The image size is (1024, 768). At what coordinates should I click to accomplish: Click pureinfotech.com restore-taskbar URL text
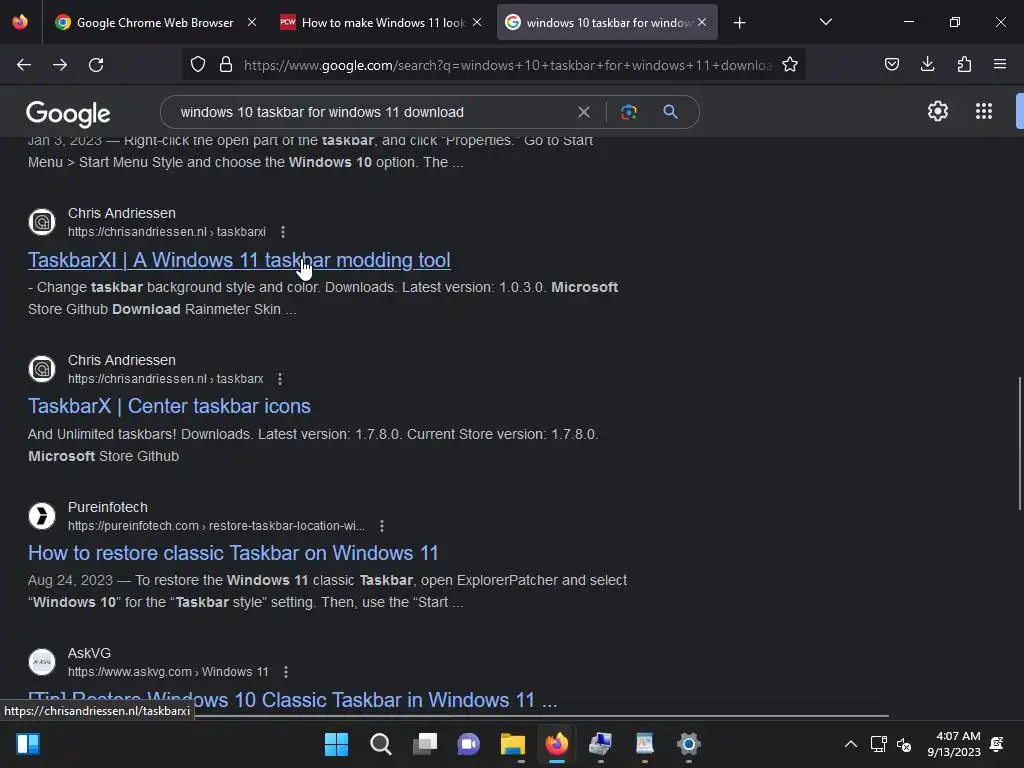(x=216, y=526)
